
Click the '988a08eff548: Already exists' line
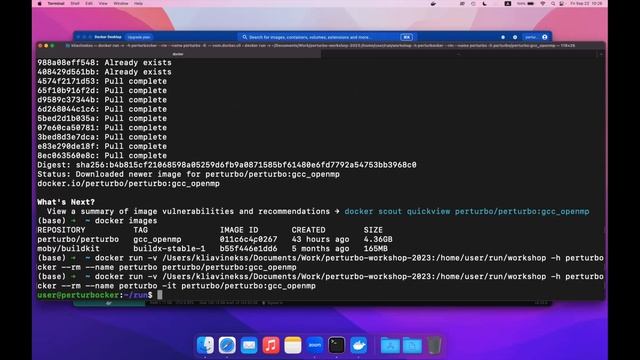104,62
